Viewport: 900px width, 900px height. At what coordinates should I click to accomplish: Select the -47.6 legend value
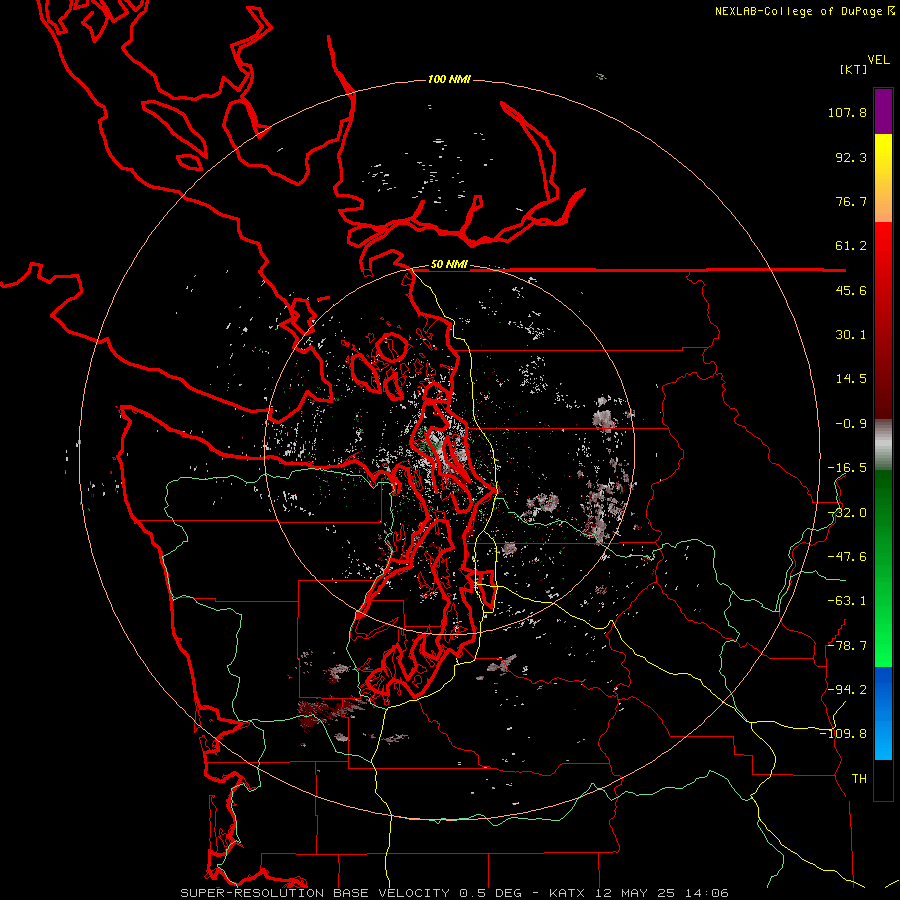847,557
